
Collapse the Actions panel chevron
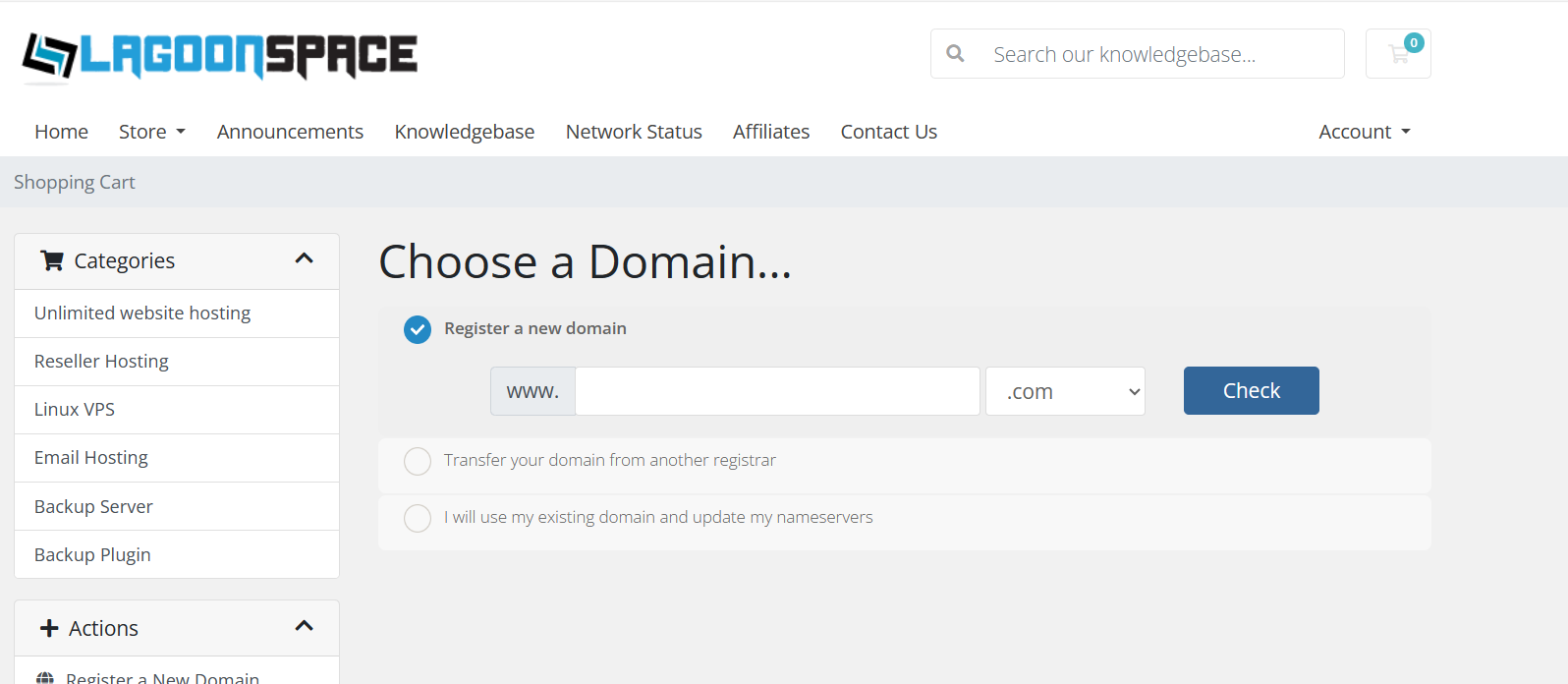click(305, 627)
